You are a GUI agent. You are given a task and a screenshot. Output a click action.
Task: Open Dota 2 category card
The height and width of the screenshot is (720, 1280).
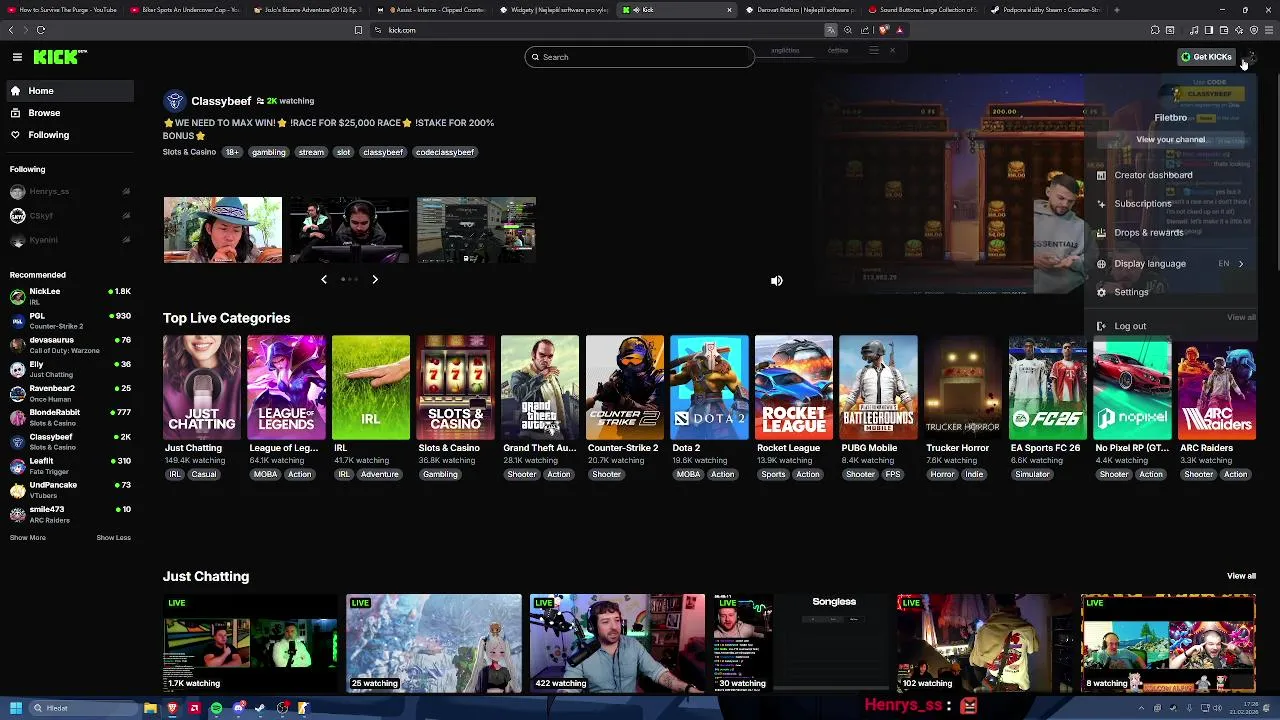coord(709,388)
